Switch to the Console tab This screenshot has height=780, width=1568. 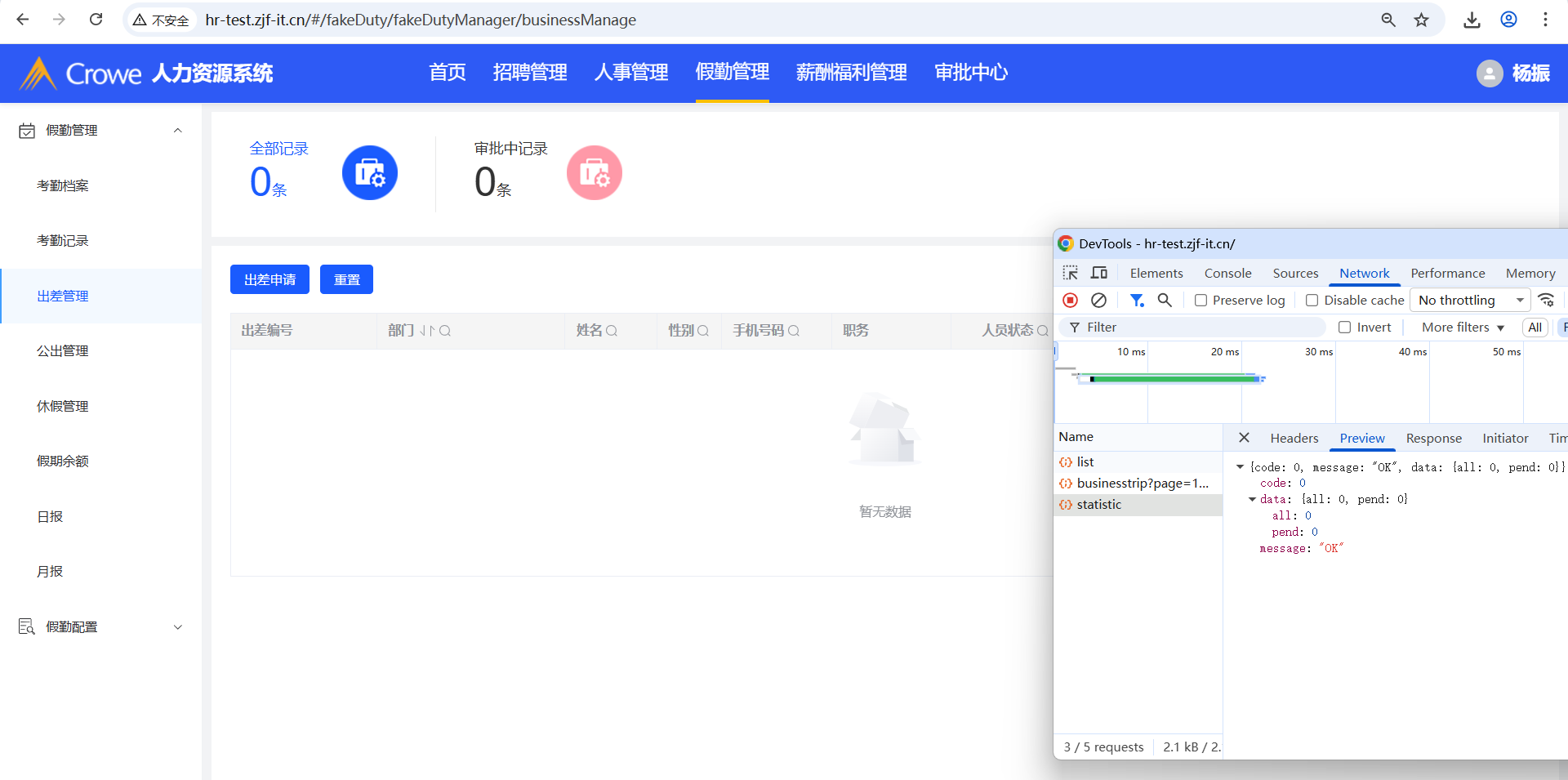click(1227, 274)
